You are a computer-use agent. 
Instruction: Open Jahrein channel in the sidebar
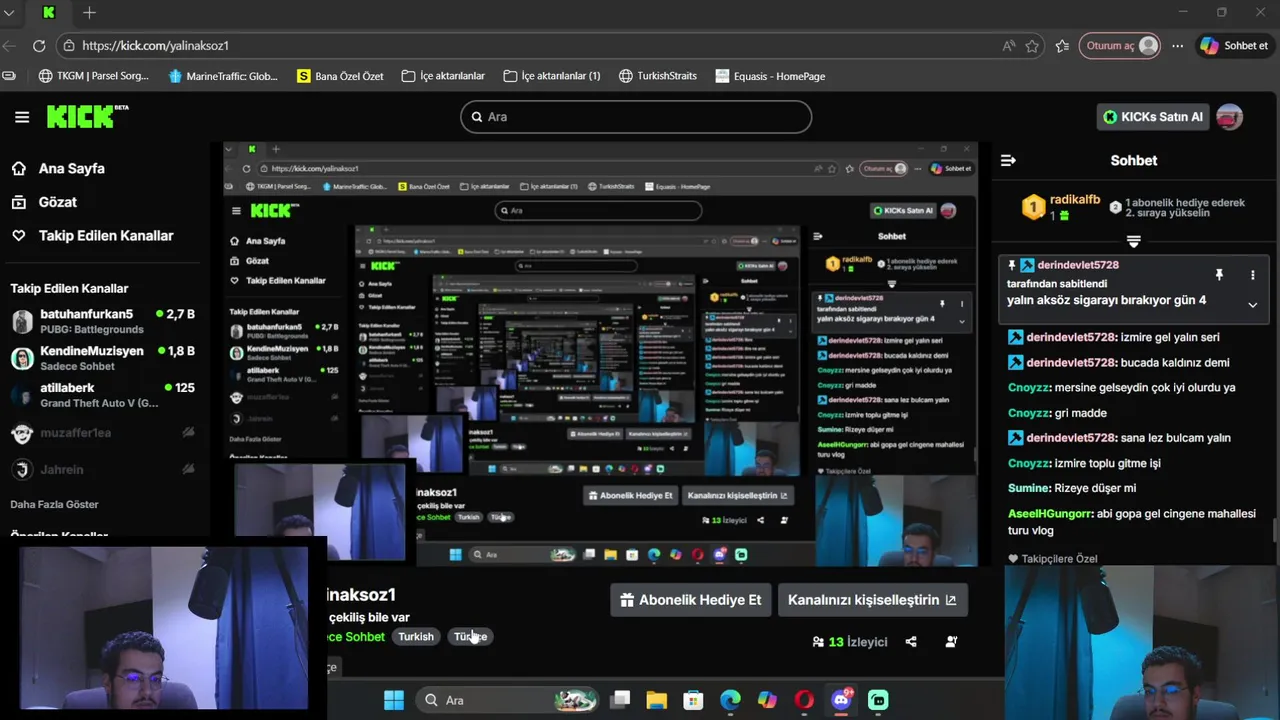tap(103, 469)
